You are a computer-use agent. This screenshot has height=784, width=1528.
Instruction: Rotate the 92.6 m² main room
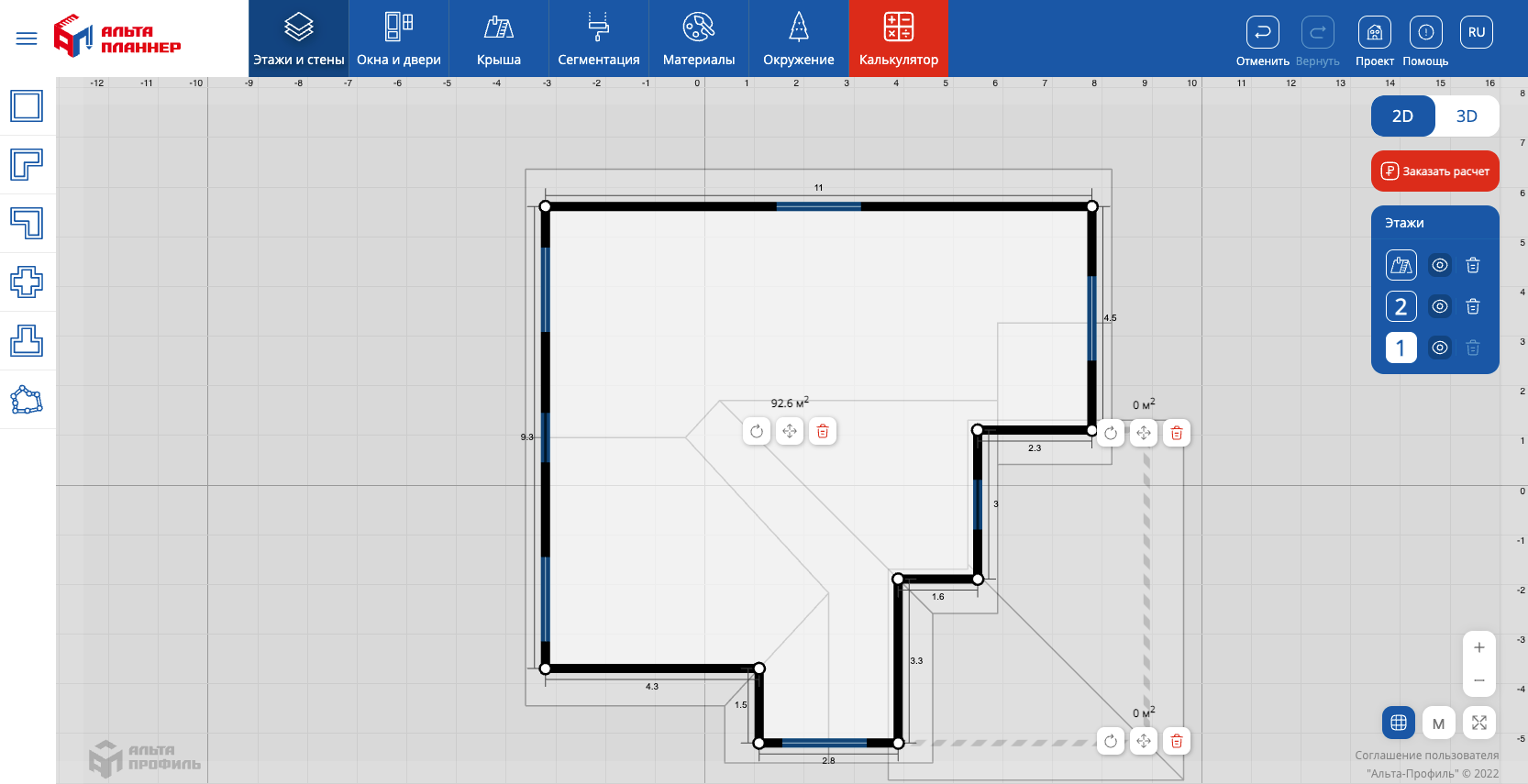[757, 431]
